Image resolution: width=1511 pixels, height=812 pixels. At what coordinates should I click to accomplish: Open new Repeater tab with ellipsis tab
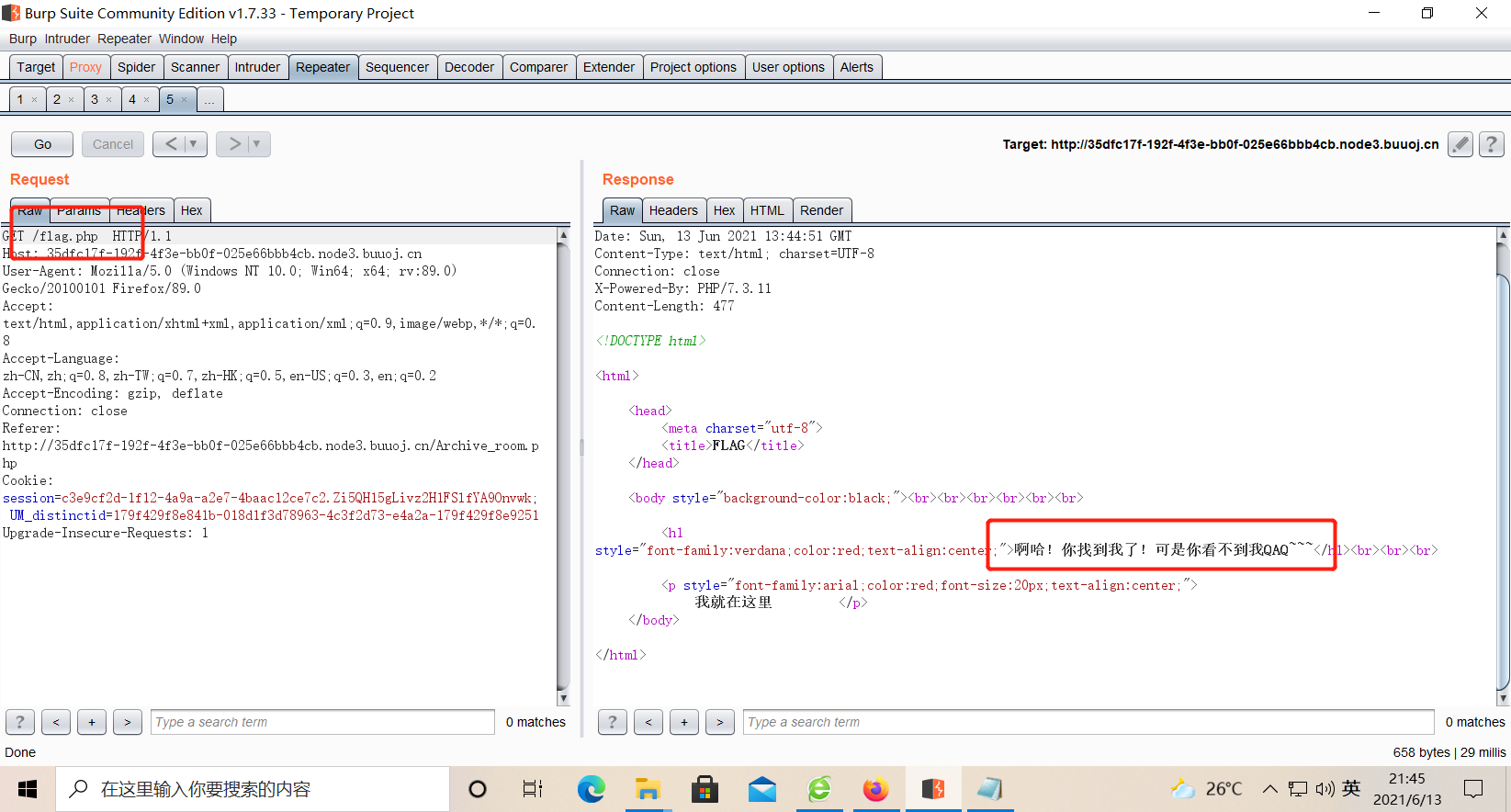pyautogui.click(x=209, y=100)
